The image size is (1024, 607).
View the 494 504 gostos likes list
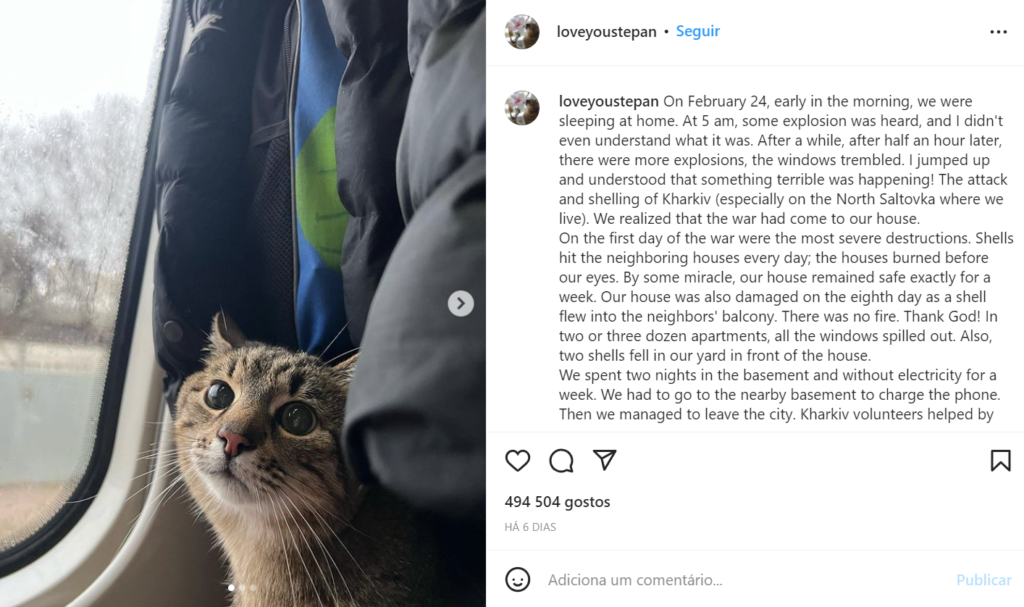point(557,502)
